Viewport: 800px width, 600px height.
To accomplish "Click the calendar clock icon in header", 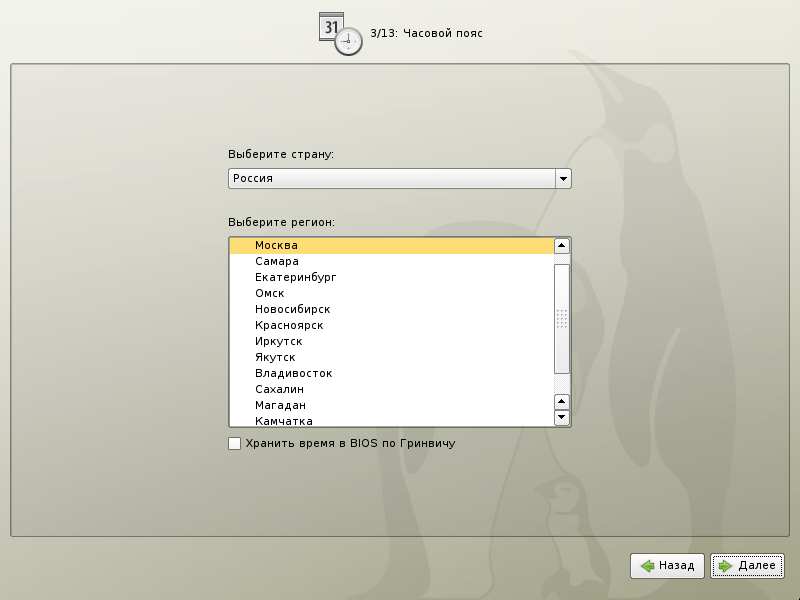I will pos(340,34).
